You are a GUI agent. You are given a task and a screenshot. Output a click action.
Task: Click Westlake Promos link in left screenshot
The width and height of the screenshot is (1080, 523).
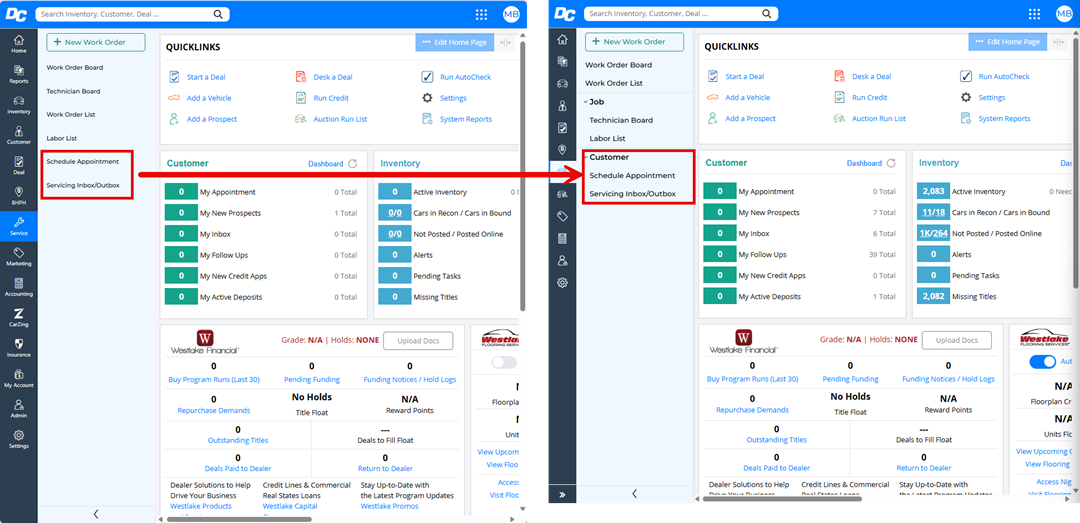coord(389,506)
